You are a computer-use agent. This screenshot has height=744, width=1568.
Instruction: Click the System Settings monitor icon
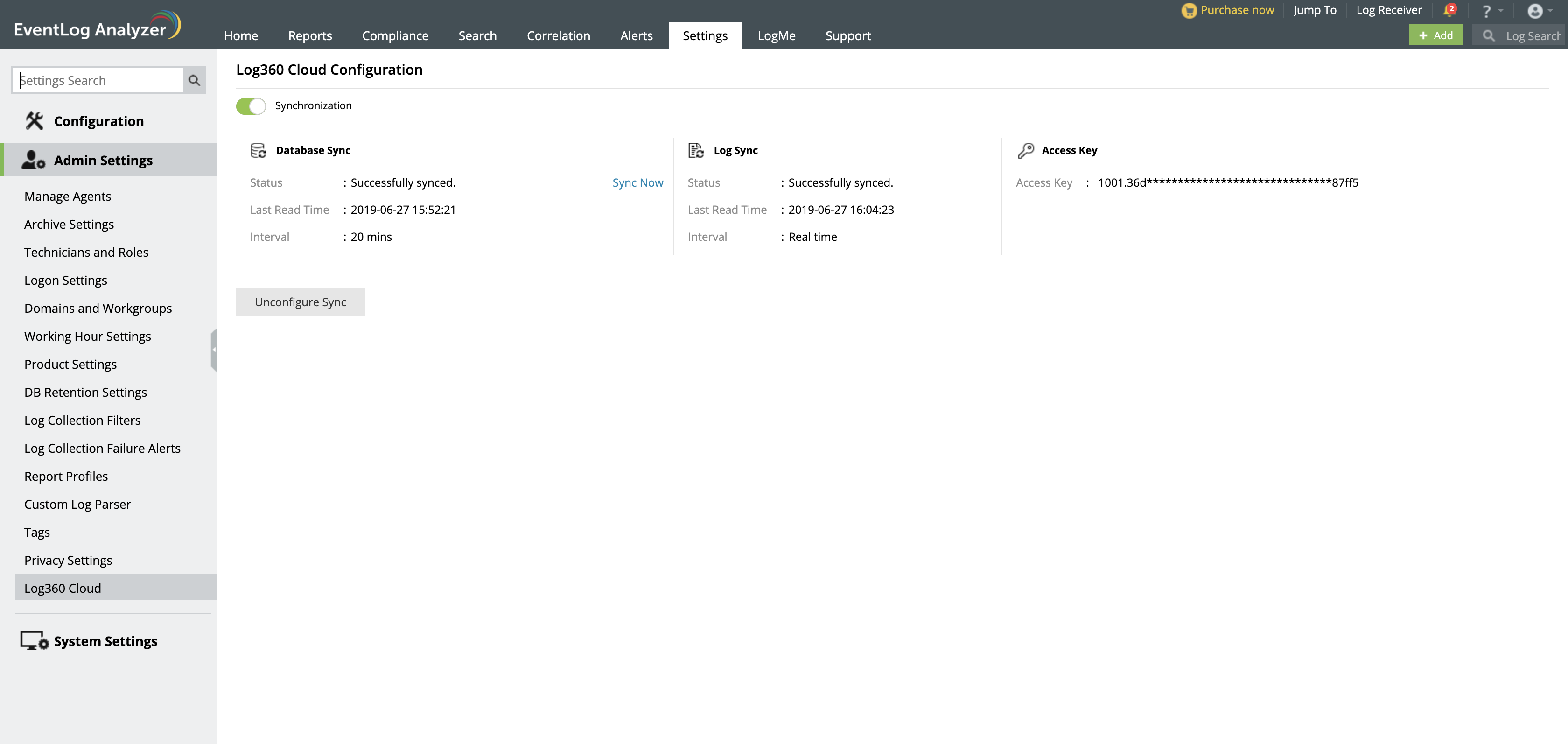coord(34,640)
